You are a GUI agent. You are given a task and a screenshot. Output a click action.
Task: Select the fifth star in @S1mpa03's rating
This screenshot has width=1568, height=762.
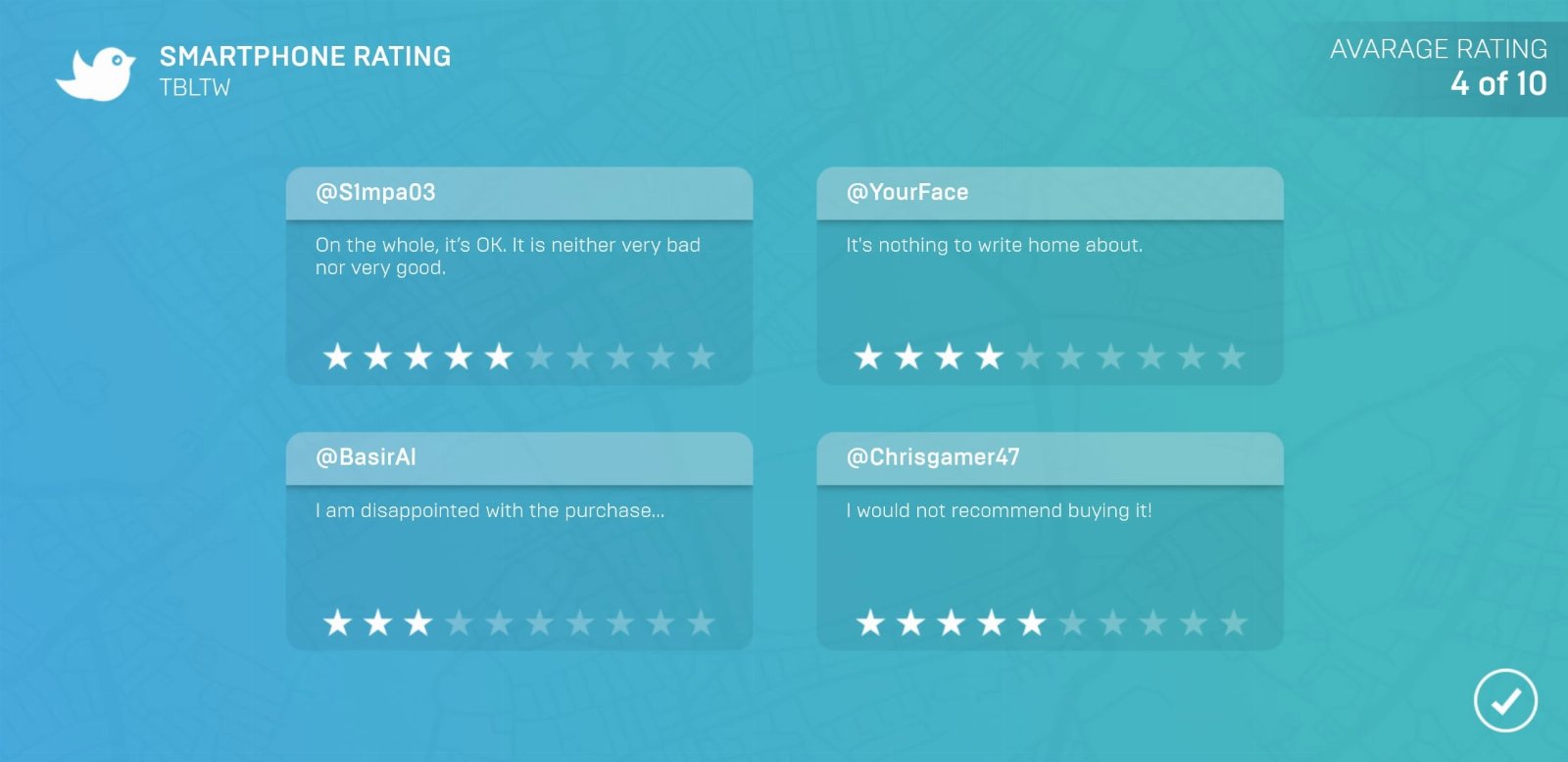(499, 357)
